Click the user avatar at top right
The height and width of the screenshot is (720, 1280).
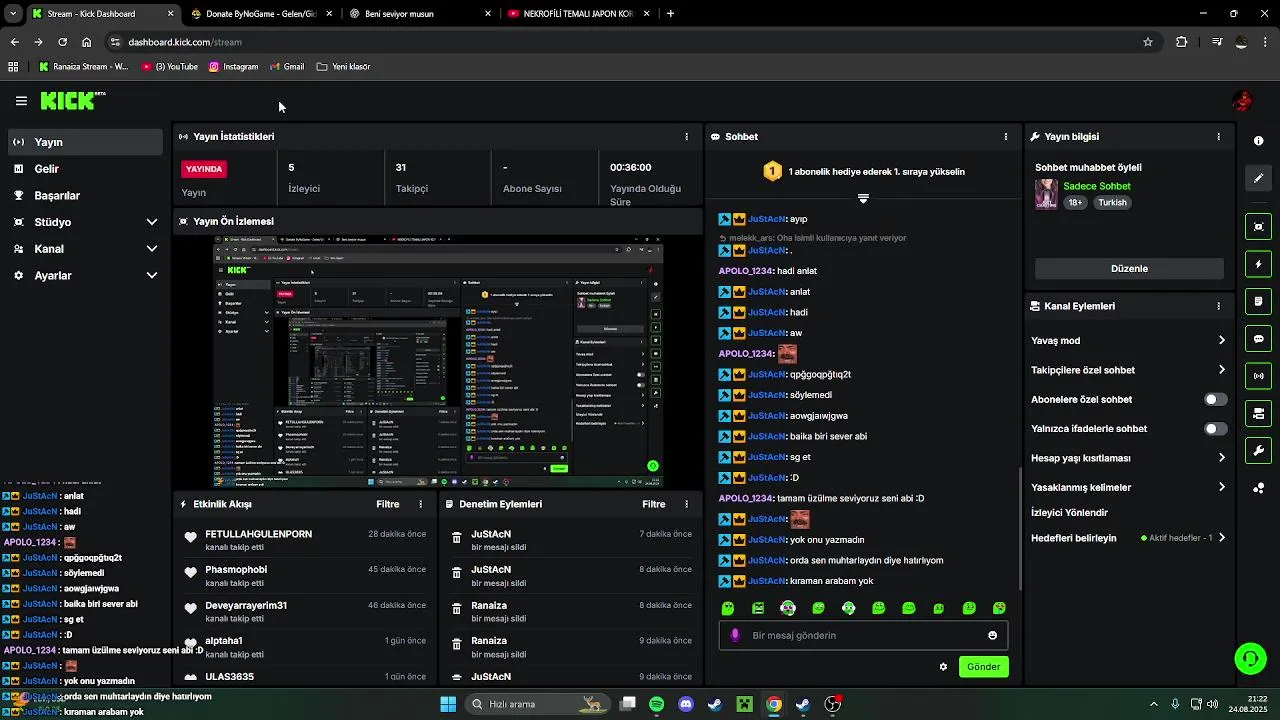1242,101
